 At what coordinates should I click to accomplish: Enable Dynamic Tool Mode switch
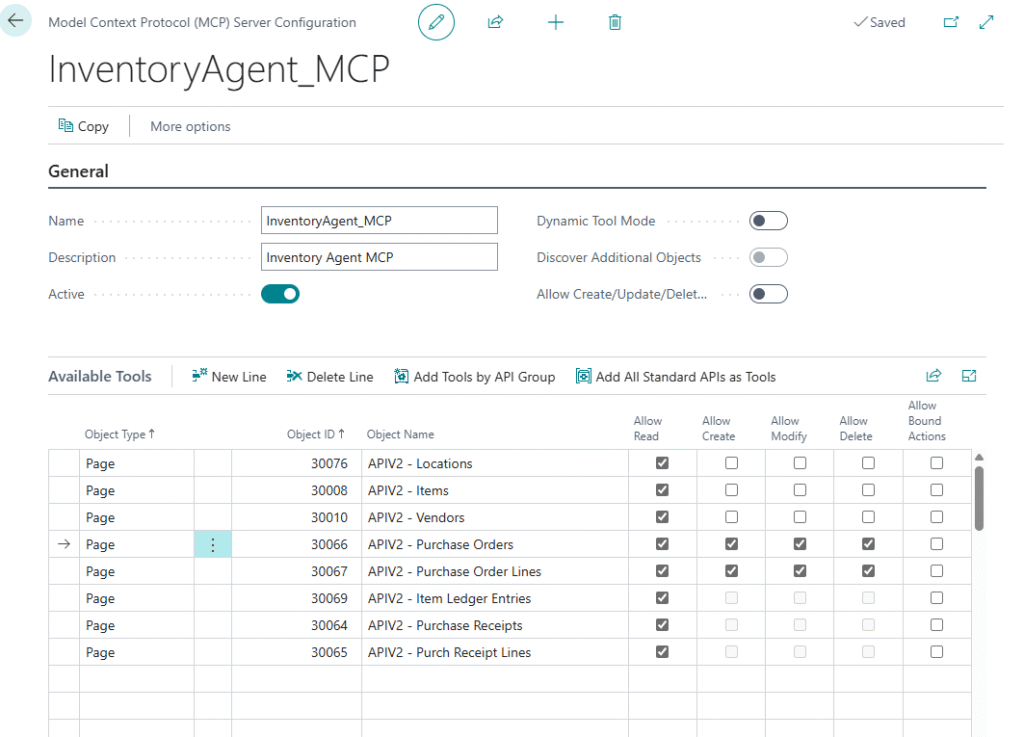point(768,221)
